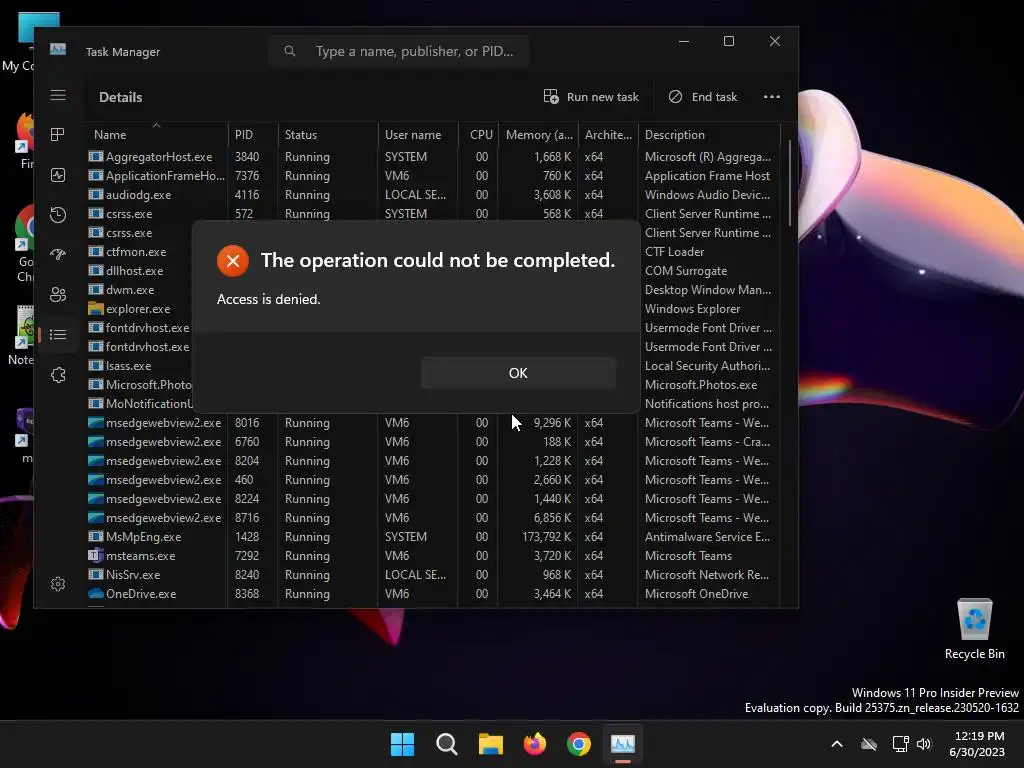Select msedgewebview2.exe with PID 460
Screen dimensions: 1024x768
pos(432,479)
